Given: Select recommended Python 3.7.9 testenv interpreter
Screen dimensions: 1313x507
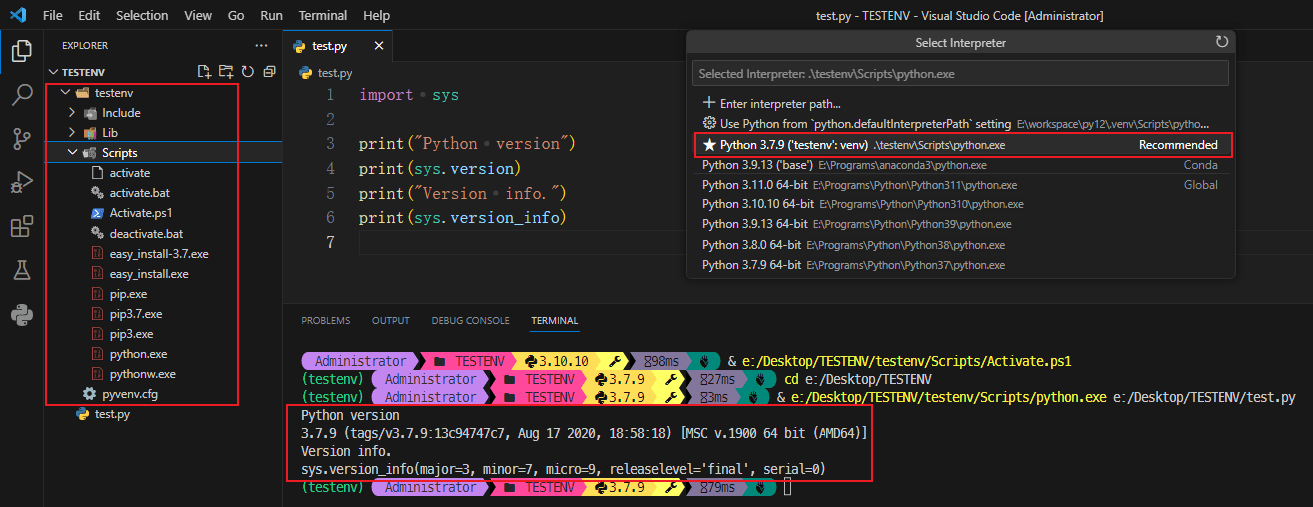Looking at the screenshot, I should (x=961, y=145).
